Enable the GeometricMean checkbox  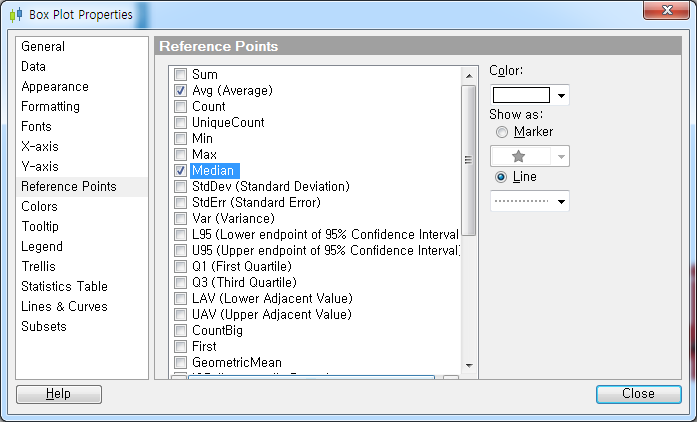click(180, 362)
